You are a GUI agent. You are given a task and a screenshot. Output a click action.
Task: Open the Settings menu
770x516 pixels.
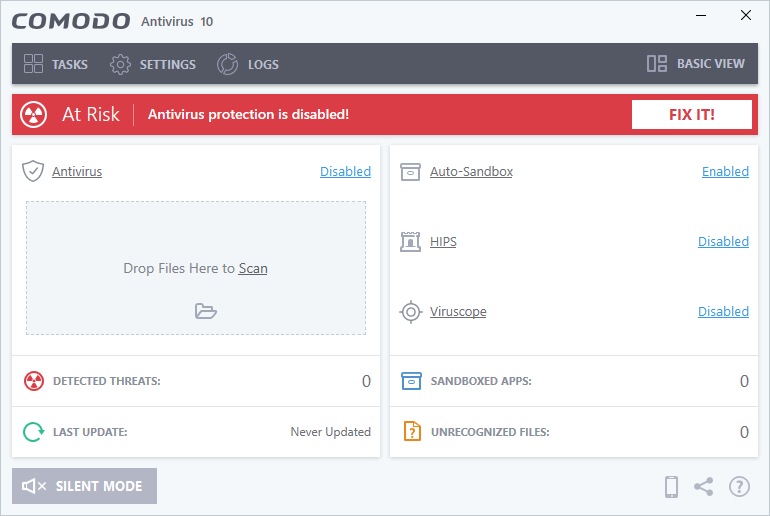[x=153, y=64]
